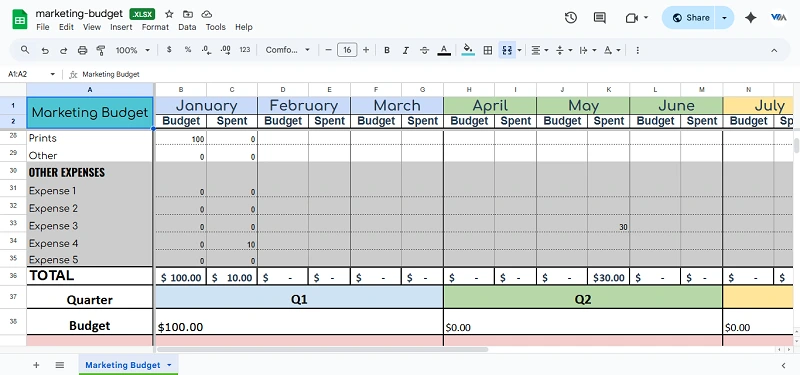This screenshot has width=800, height=375.
Task: Collapse the menus with chevron arrow
Action: (x=774, y=50)
